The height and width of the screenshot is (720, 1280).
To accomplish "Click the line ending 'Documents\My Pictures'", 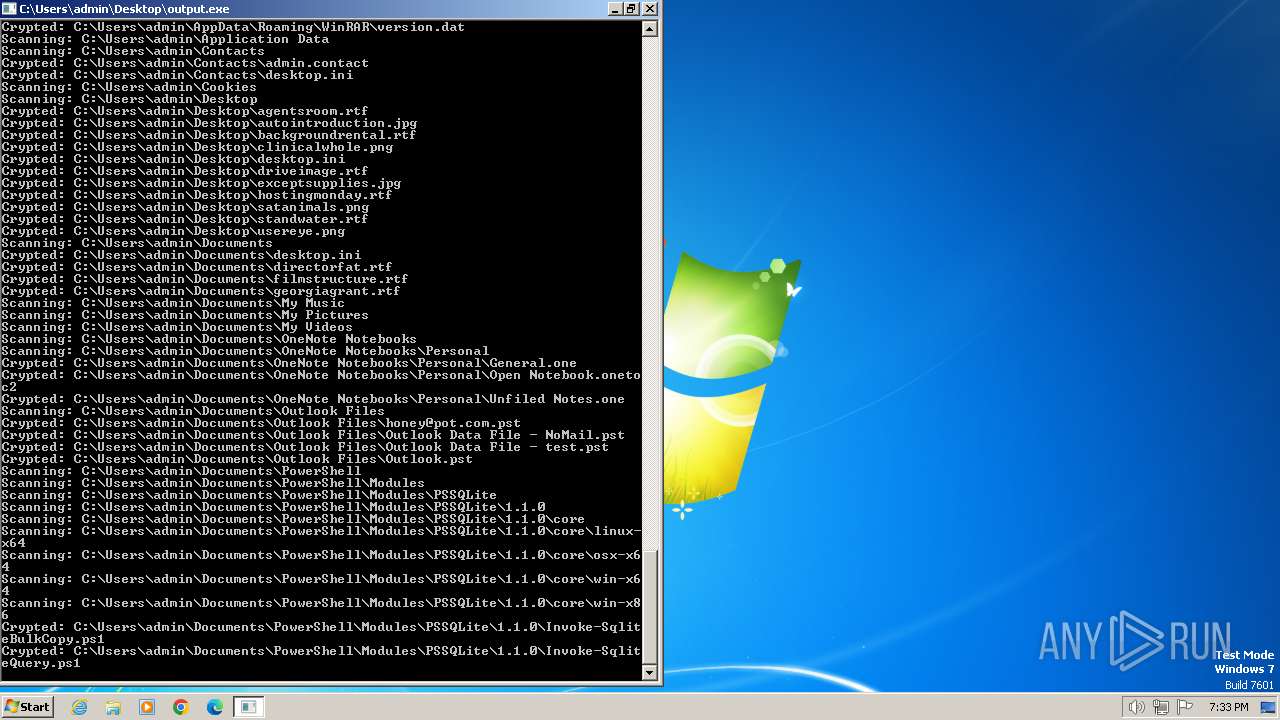I will click(x=185, y=315).
